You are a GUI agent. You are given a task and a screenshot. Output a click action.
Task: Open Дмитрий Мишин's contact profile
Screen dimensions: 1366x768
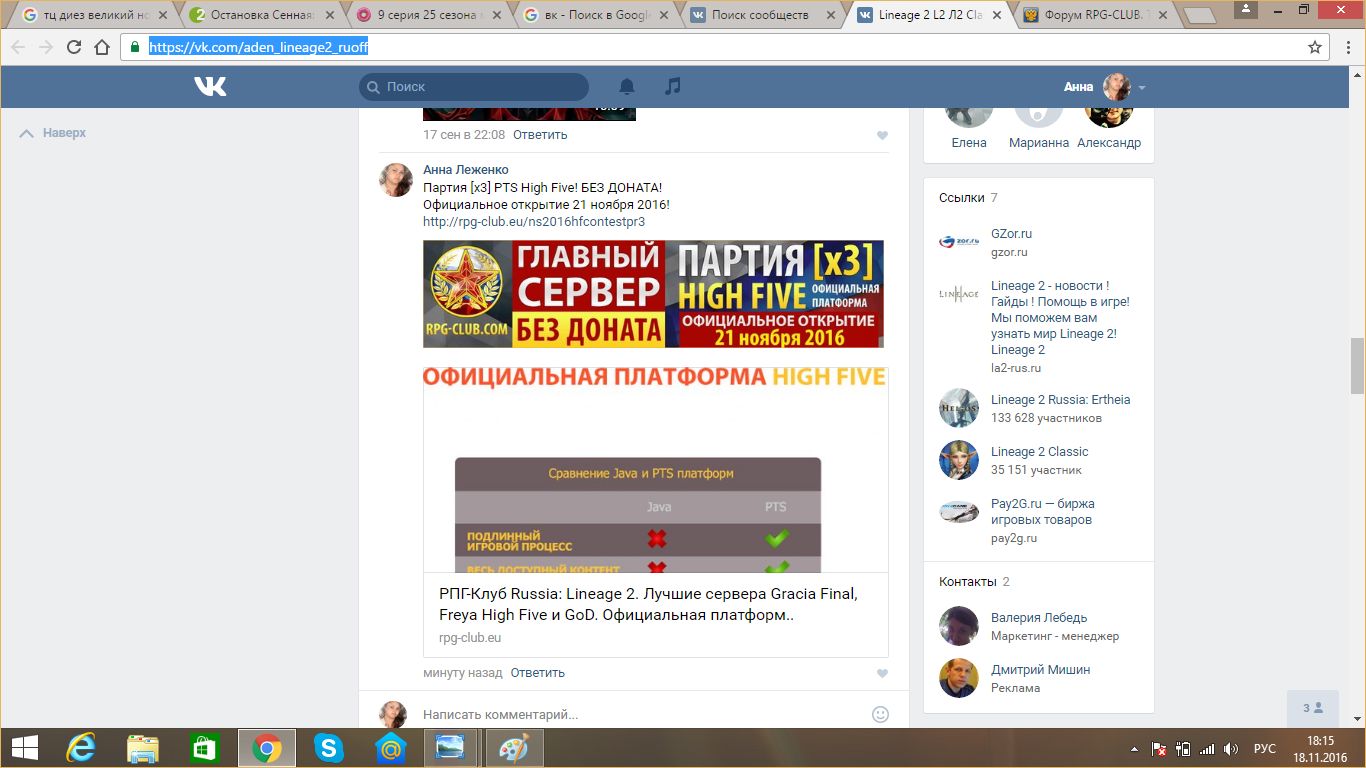pos(1040,670)
